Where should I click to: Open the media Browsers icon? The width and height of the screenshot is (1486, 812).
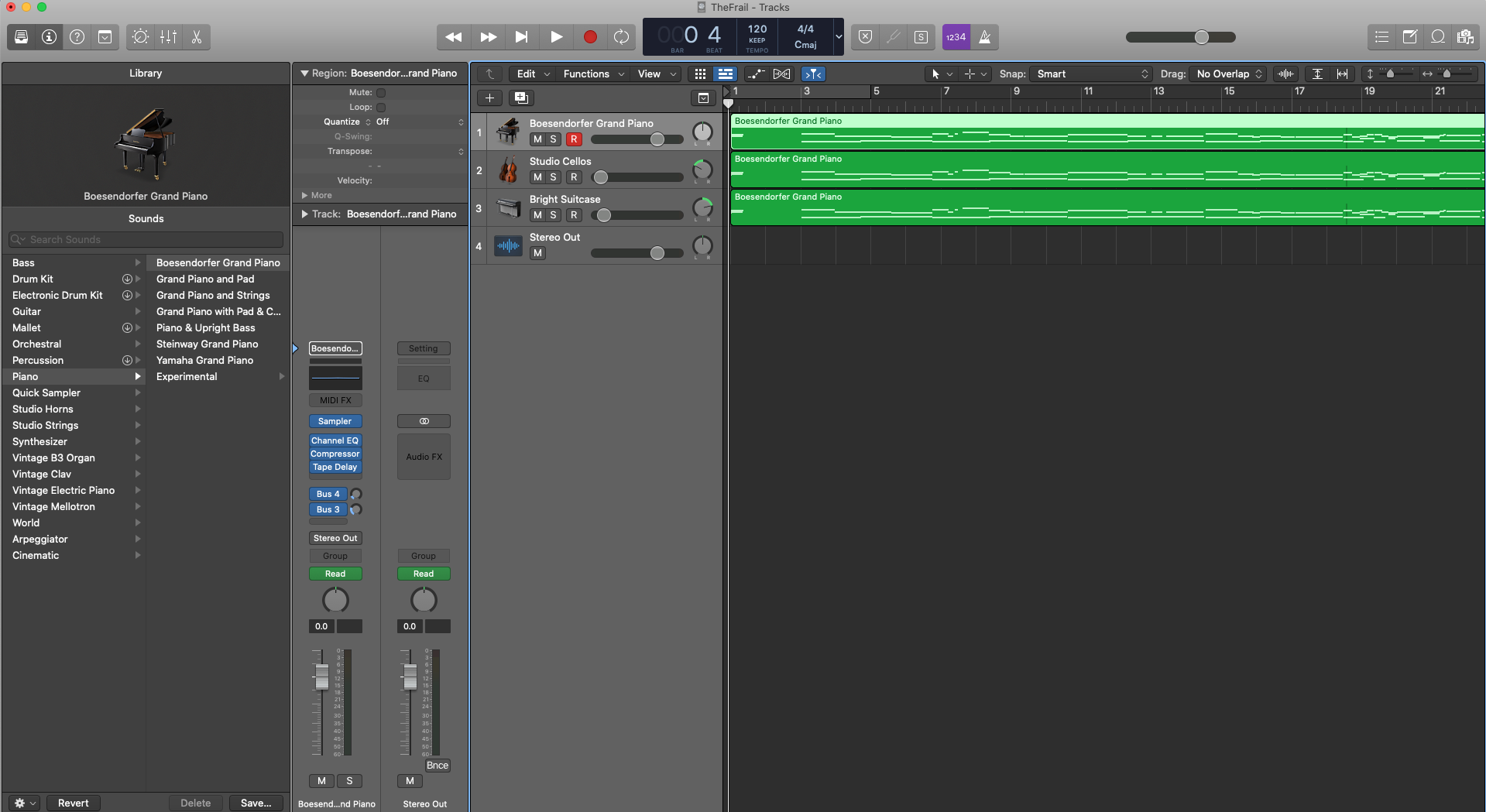tap(1465, 36)
